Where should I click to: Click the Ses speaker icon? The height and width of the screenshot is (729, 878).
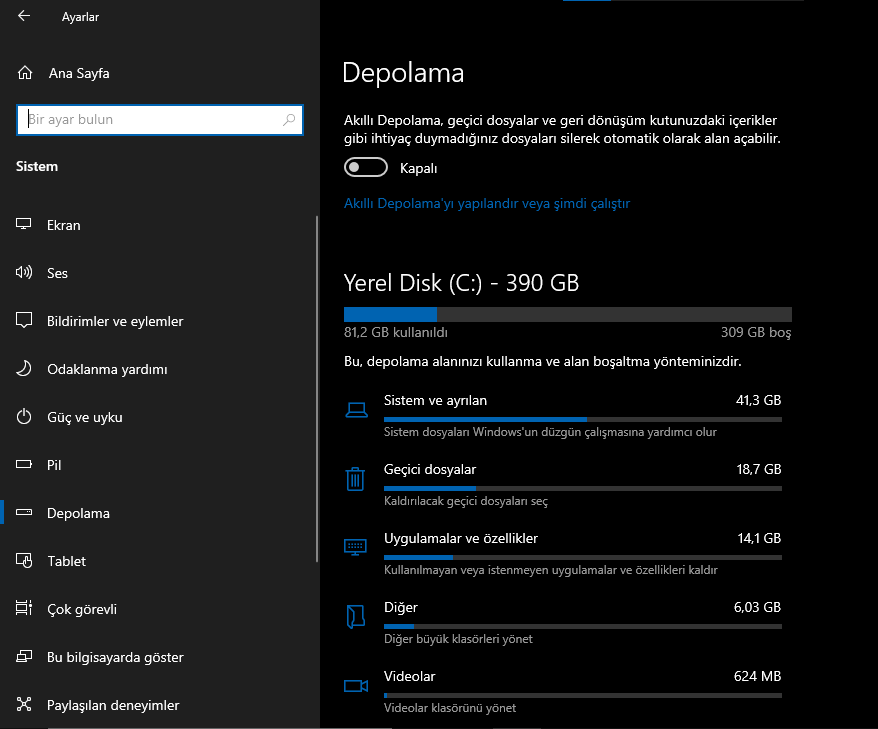(25, 273)
